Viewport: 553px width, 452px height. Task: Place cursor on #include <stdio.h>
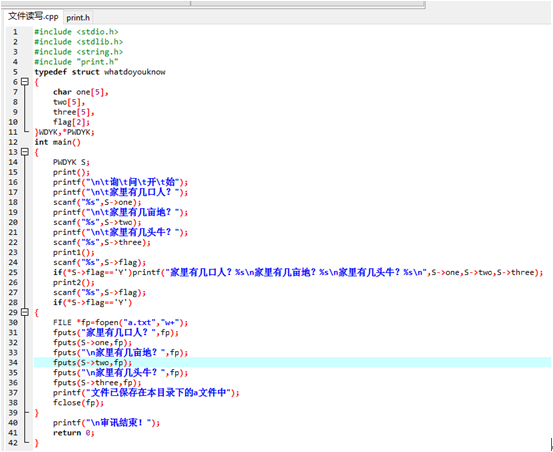(x=76, y=32)
